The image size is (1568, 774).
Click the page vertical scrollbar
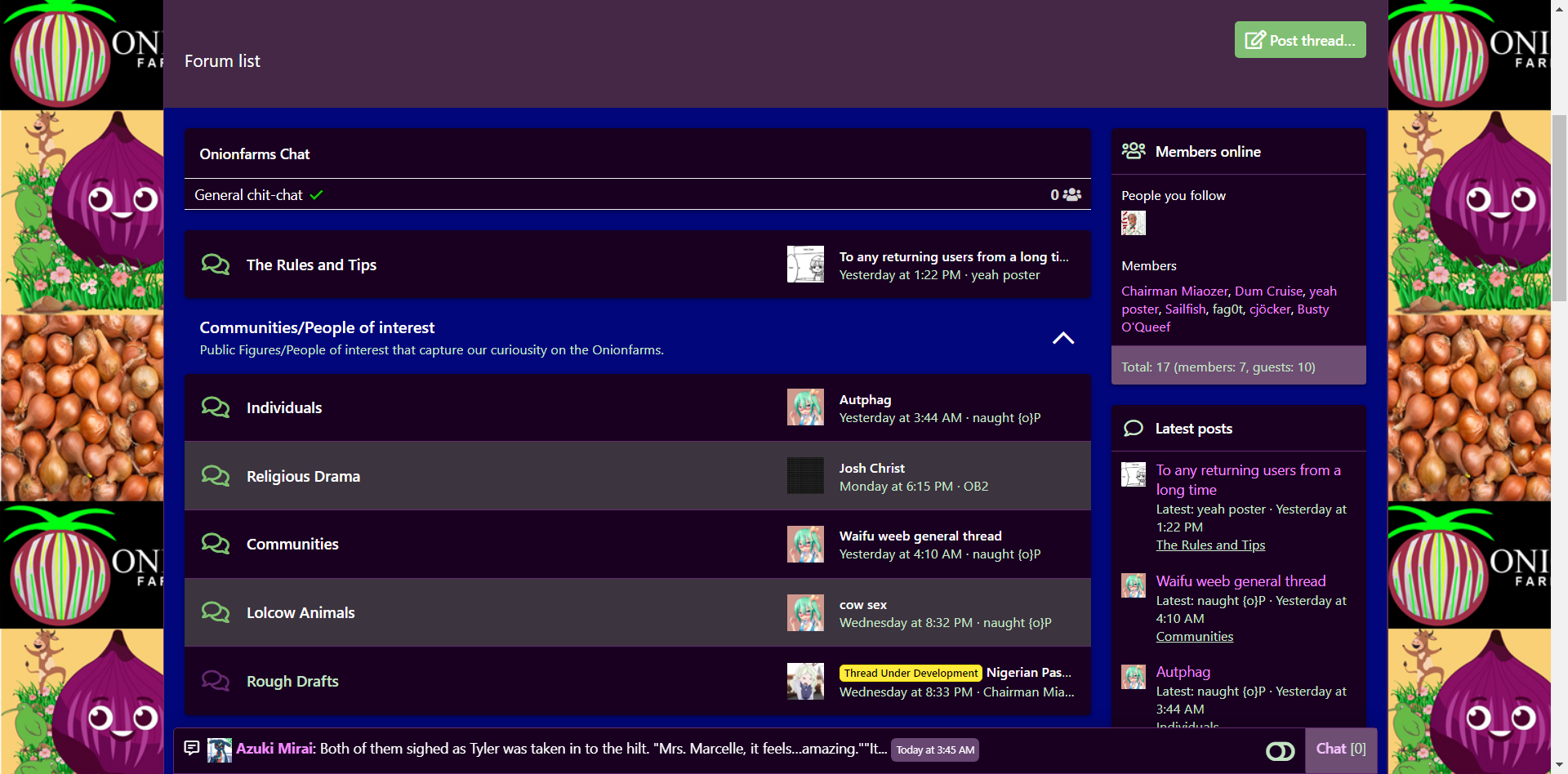coord(1559,208)
